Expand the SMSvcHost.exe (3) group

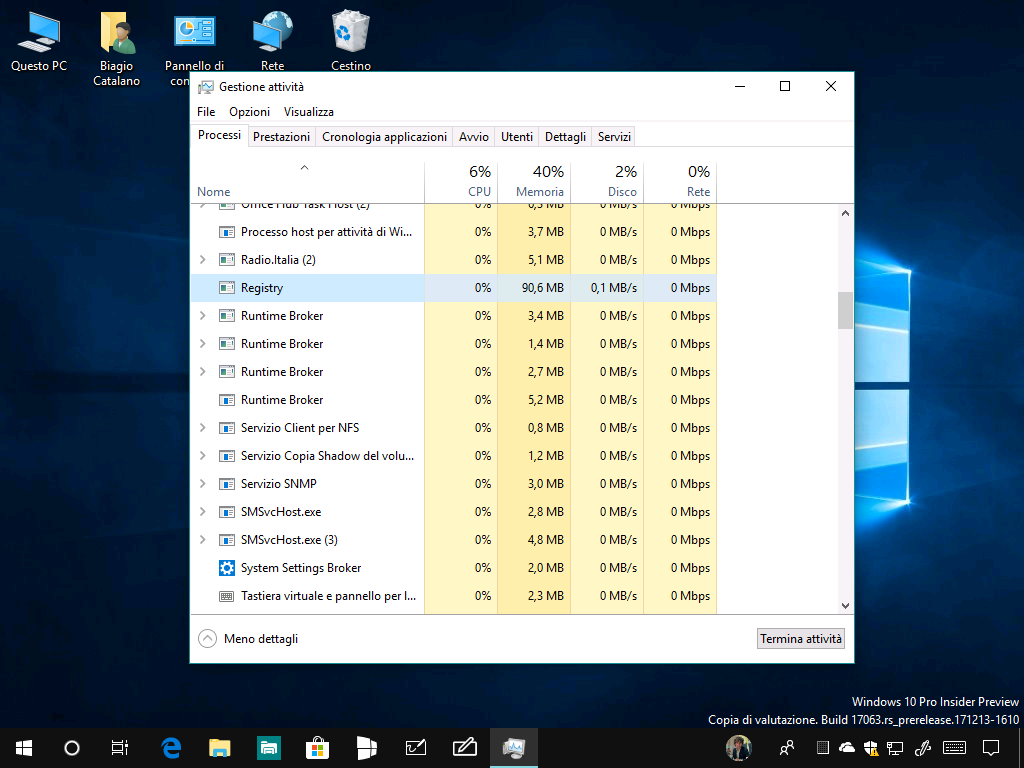pyautogui.click(x=202, y=540)
